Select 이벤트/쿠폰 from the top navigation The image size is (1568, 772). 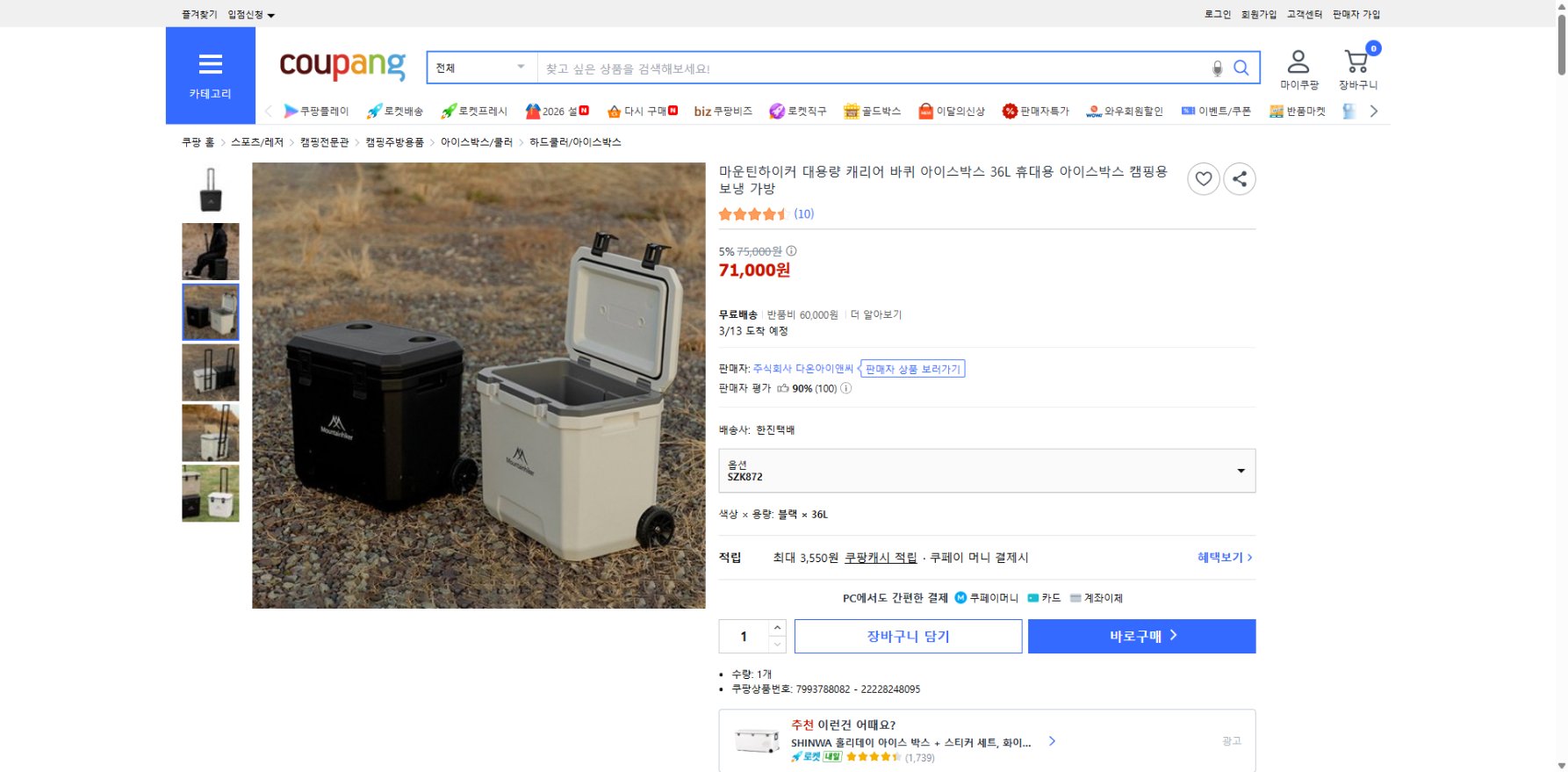click(x=1220, y=111)
